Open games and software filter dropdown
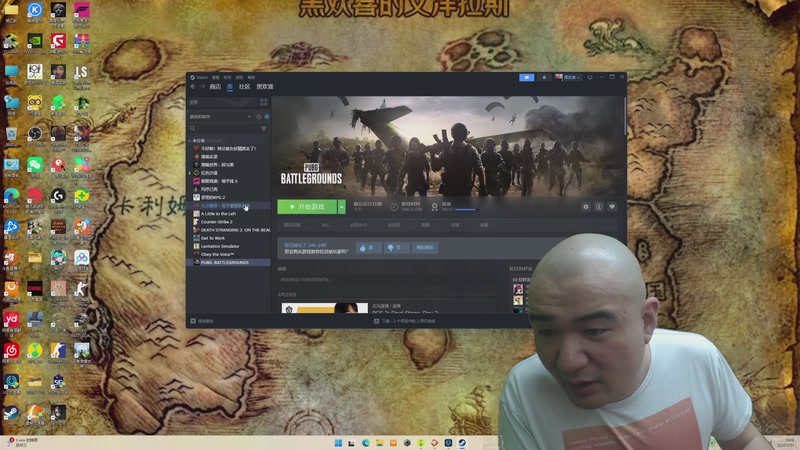 point(221,116)
